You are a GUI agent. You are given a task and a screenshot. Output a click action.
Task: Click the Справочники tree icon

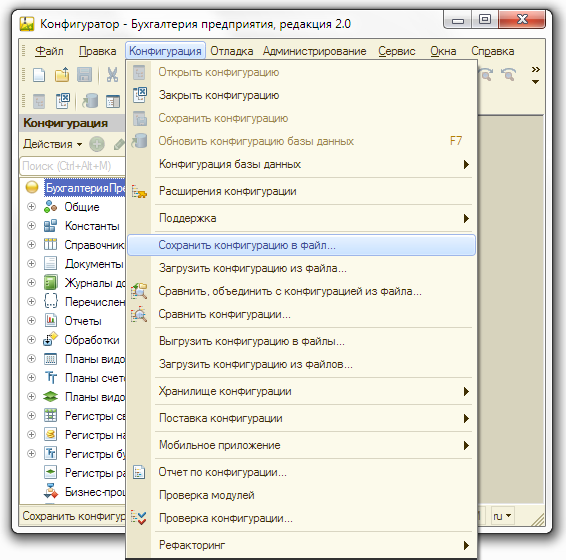[x=50, y=244]
